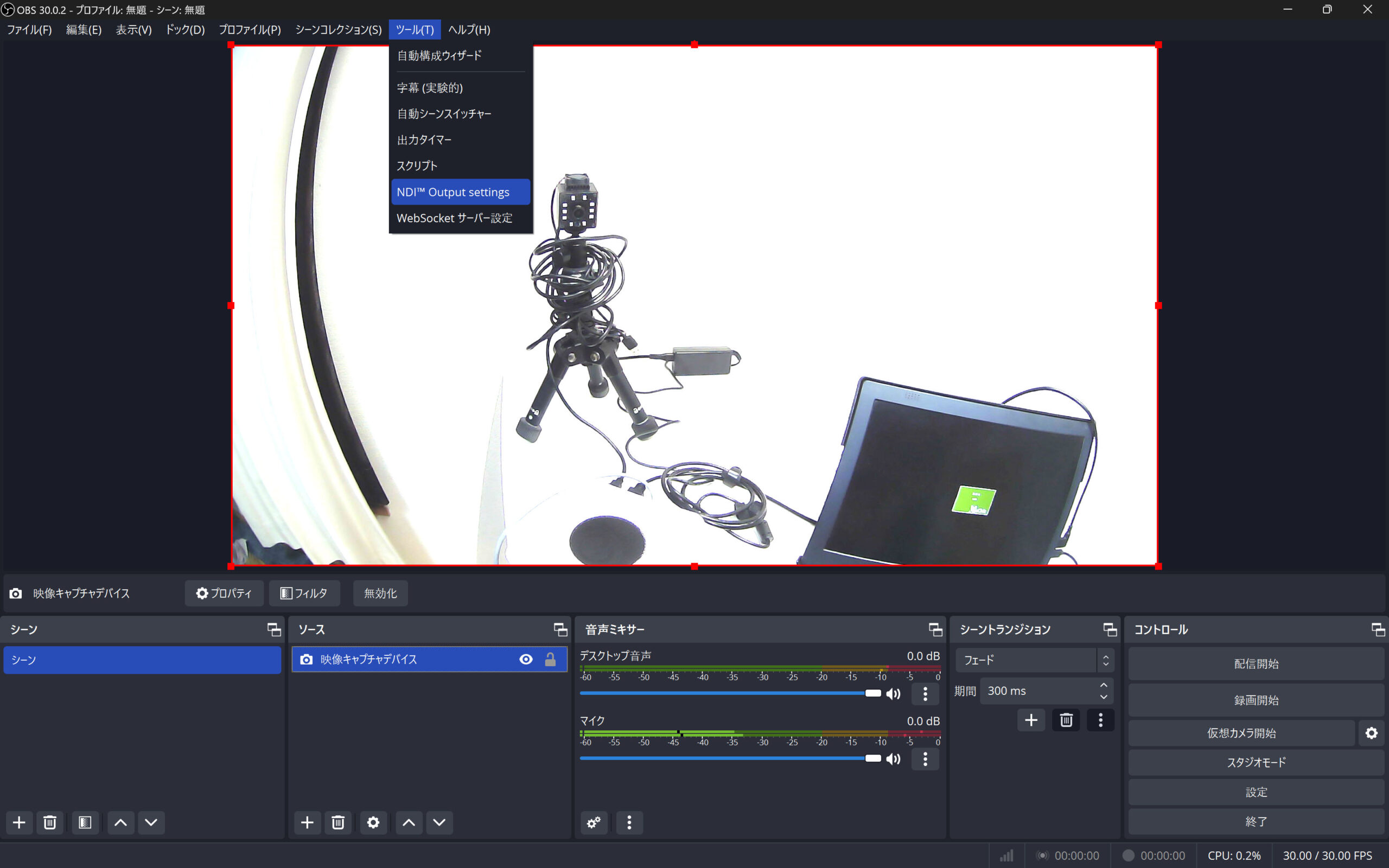The image size is (1389, 868).
Task: Click the 録画開始 button
Action: tap(1256, 700)
